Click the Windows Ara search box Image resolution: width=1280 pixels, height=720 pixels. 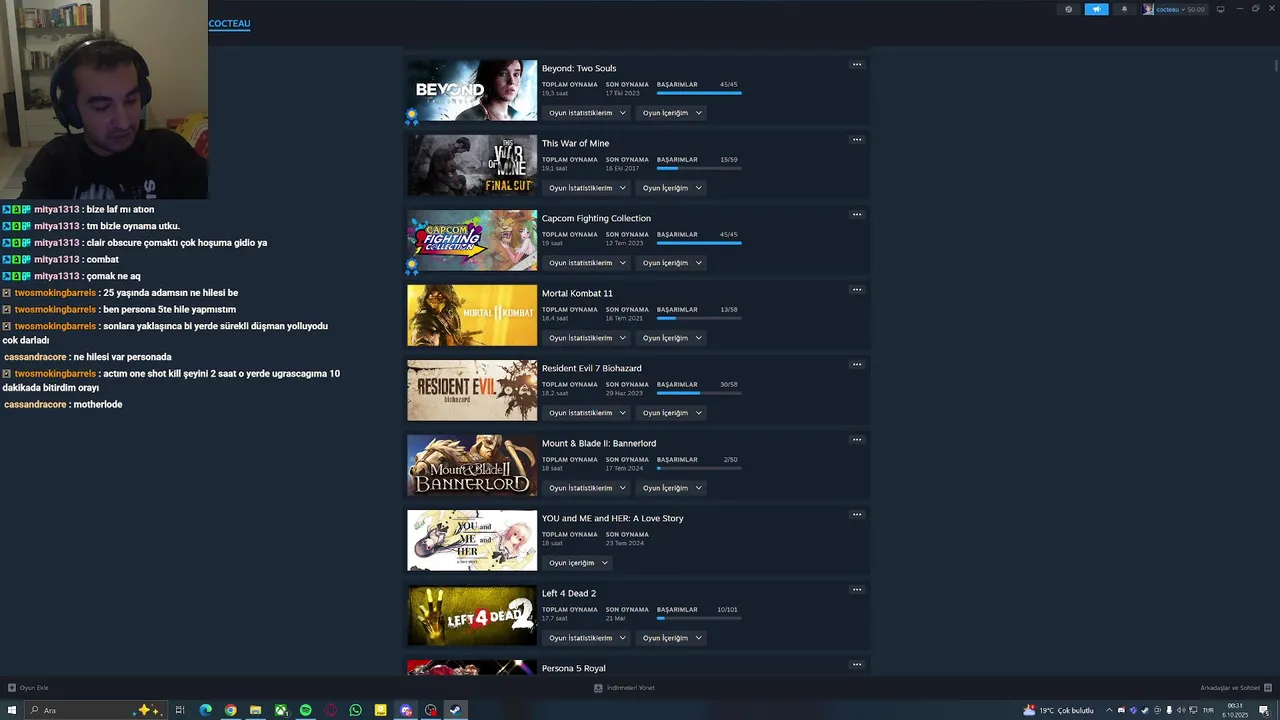point(95,710)
